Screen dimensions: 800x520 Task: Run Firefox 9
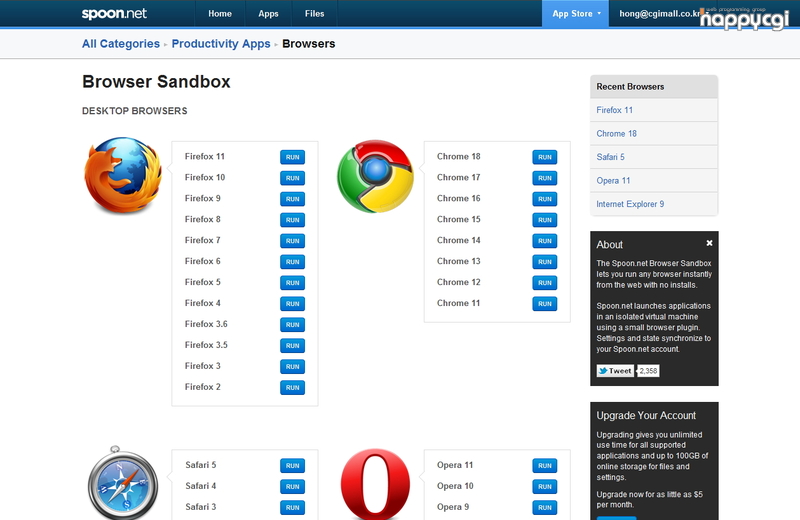click(x=292, y=199)
